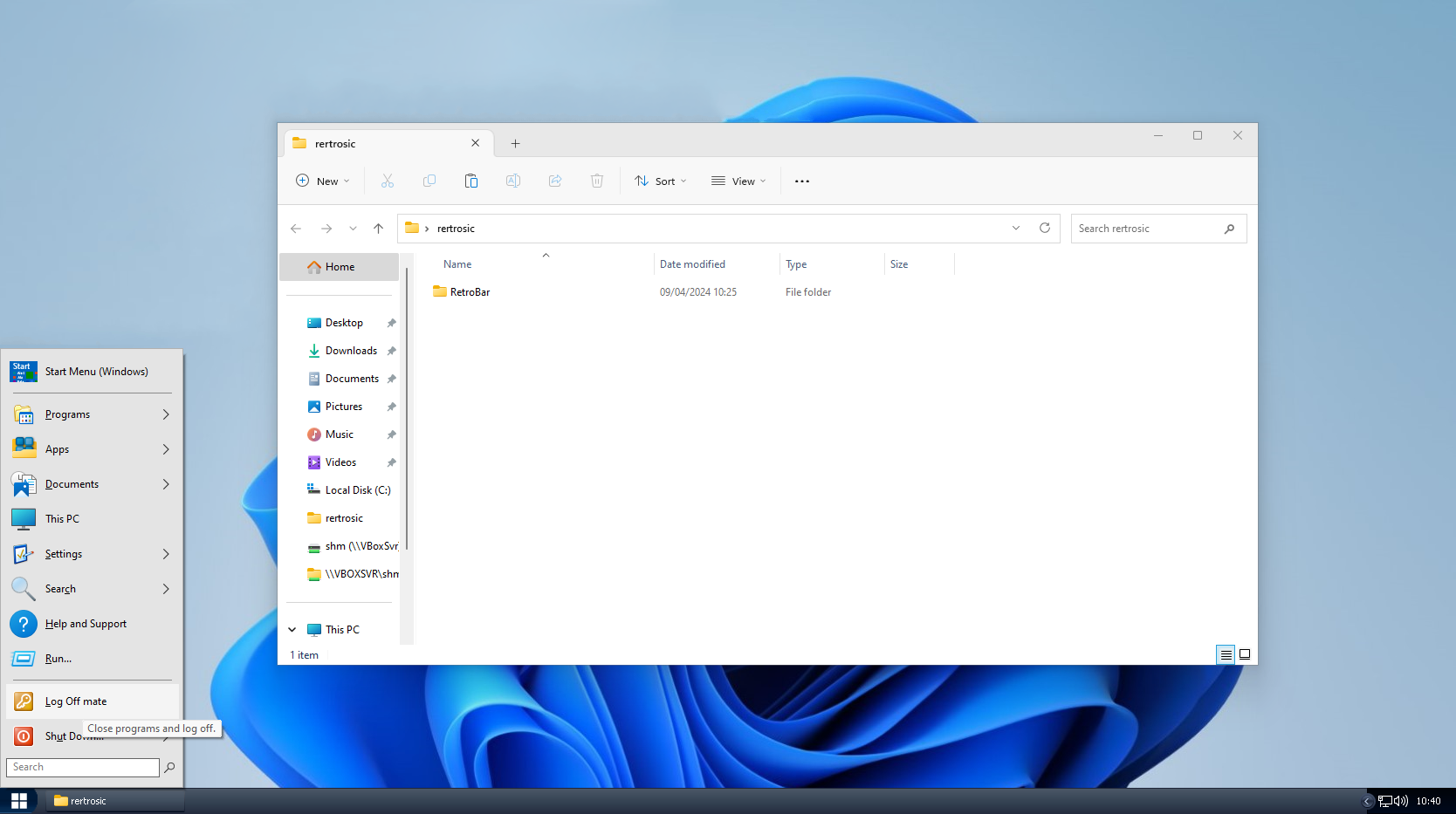The width and height of the screenshot is (1456, 814).
Task: Click the Share icon in toolbar
Action: [x=555, y=181]
